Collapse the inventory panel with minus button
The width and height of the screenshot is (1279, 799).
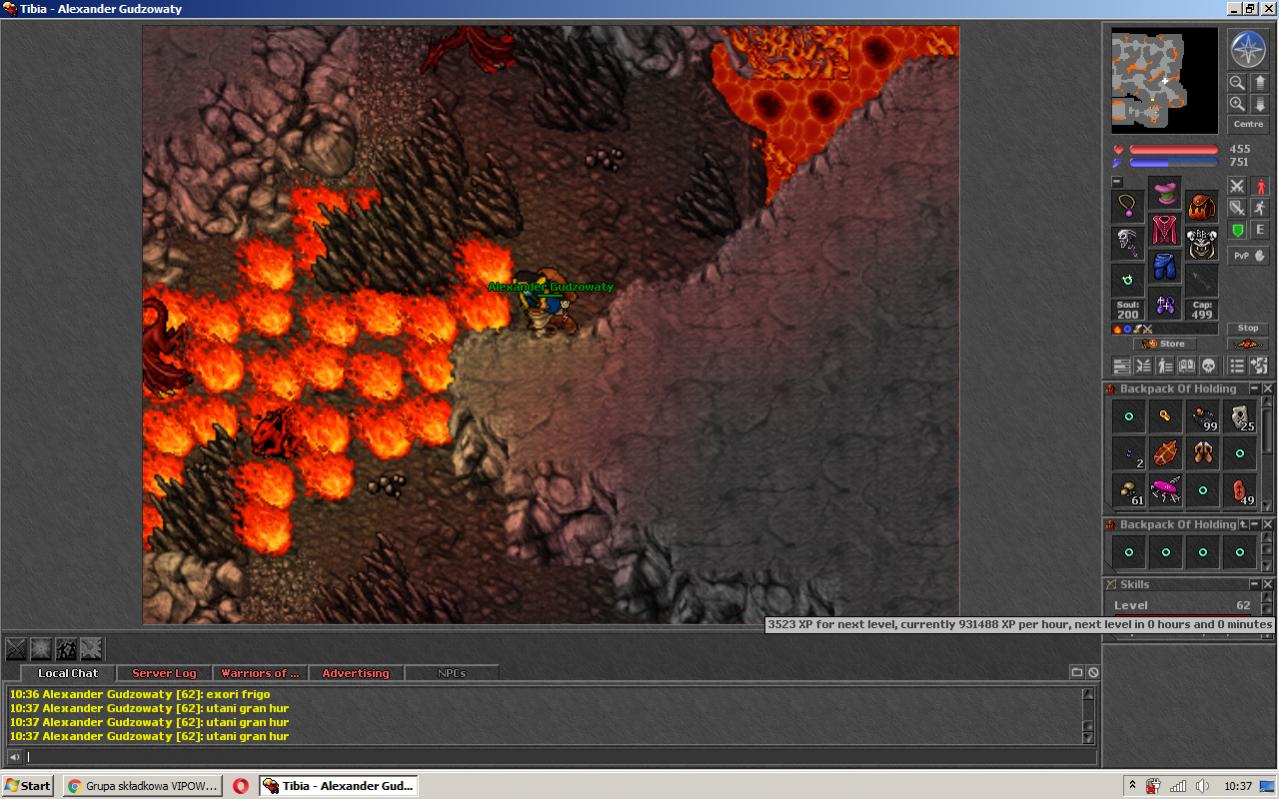click(1117, 182)
